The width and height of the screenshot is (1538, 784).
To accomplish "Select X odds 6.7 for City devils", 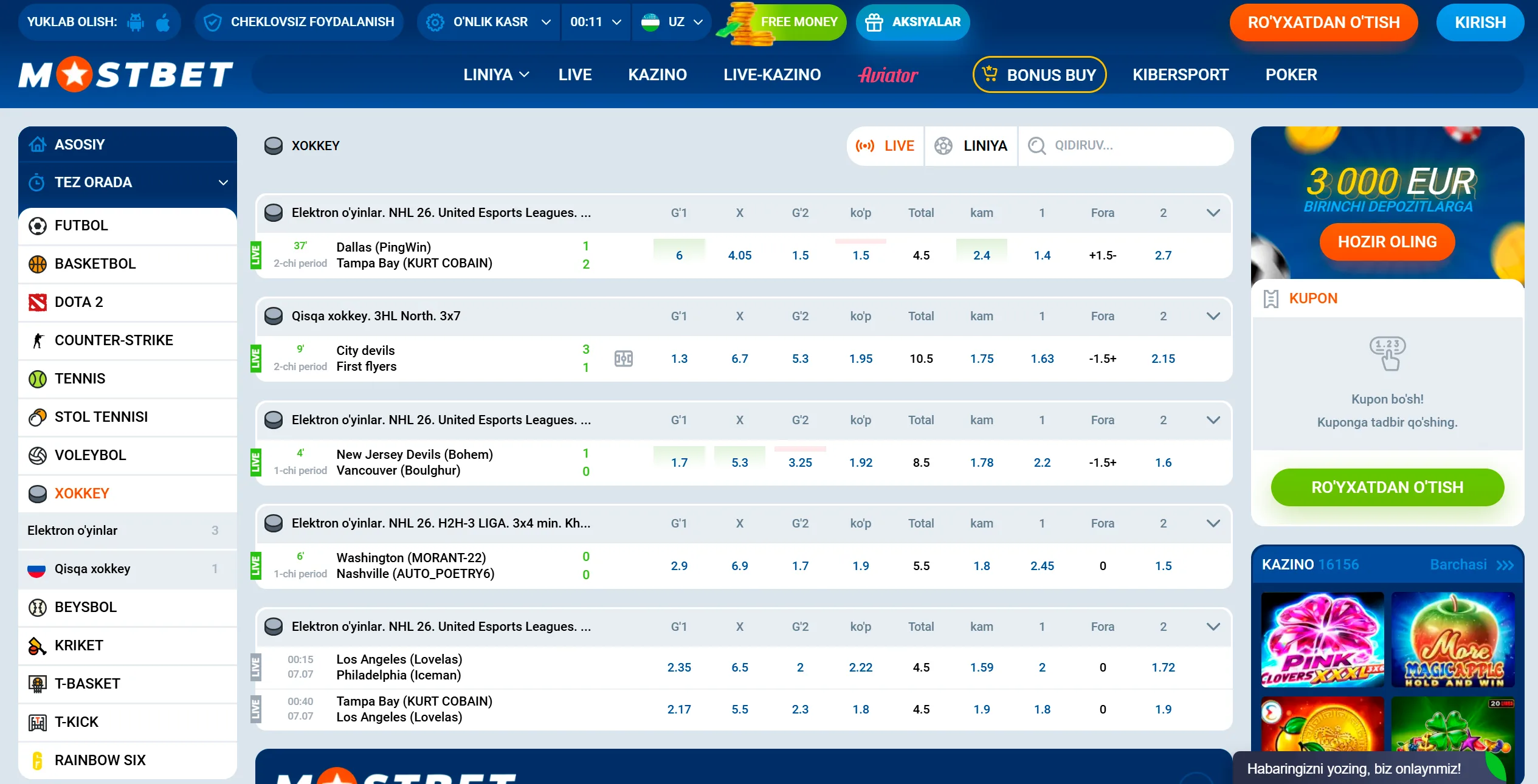I will click(x=740, y=359).
